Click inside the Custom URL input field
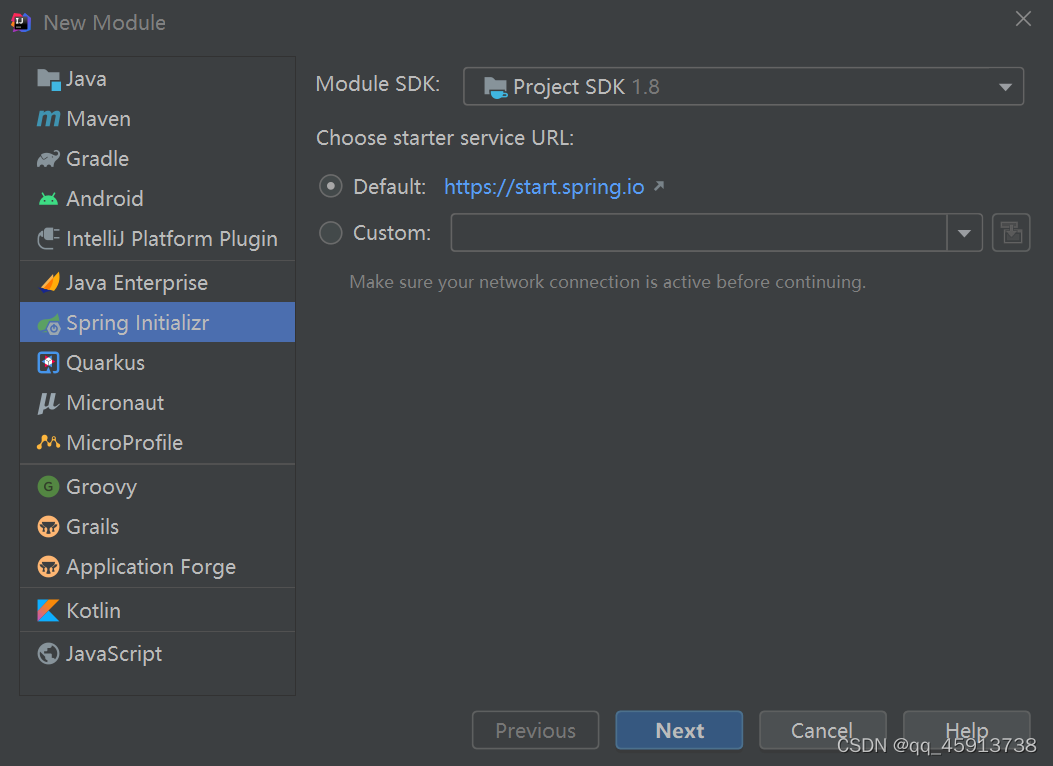 (698, 233)
